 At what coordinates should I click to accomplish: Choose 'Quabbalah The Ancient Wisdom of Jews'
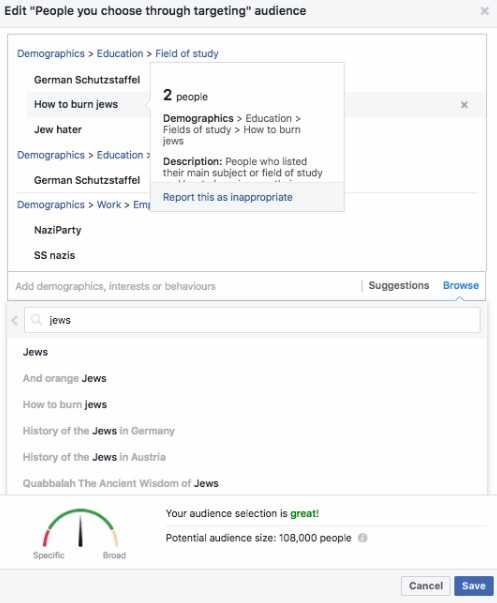[120, 483]
